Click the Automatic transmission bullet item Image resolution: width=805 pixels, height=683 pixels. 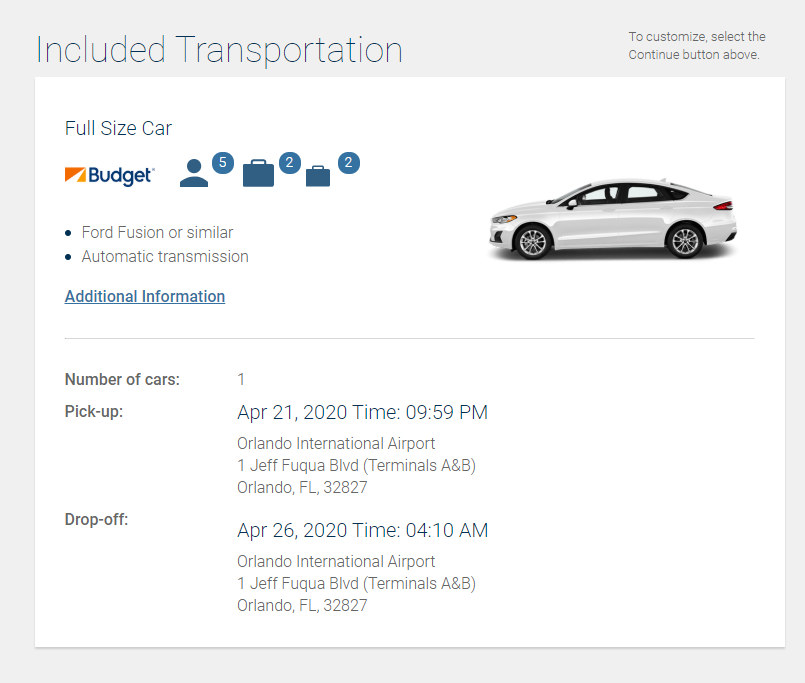(x=165, y=256)
